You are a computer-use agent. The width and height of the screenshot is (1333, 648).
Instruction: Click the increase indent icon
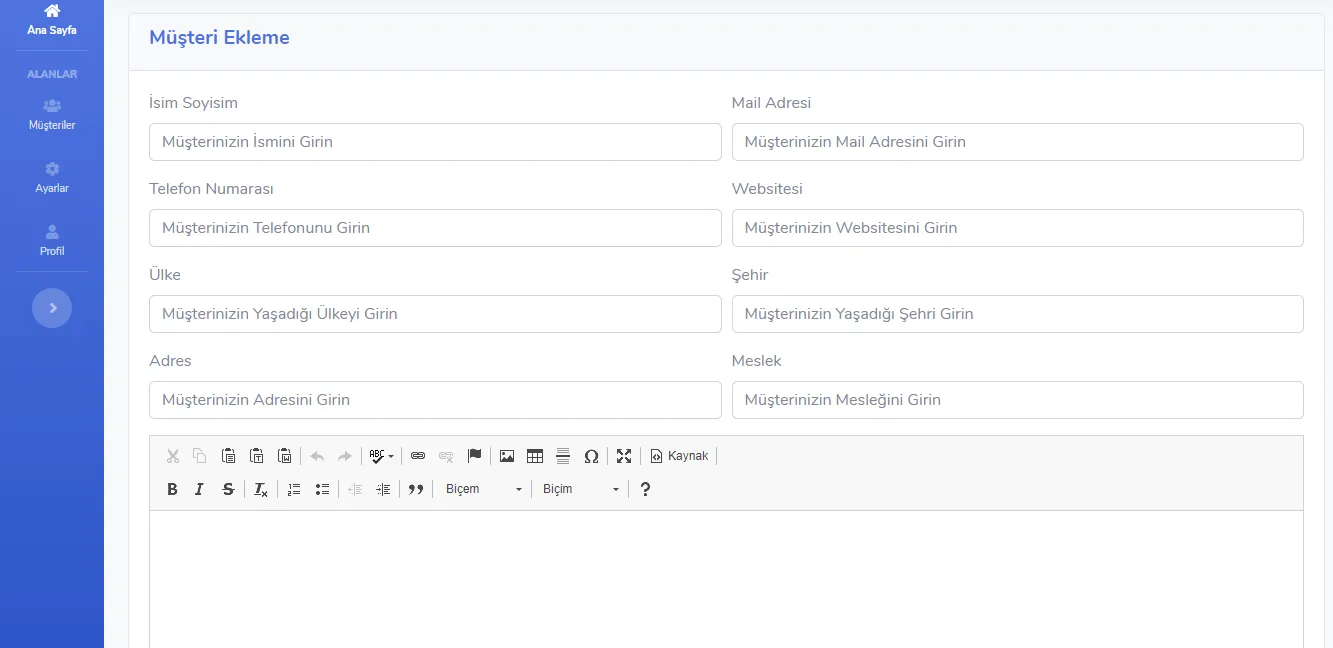pyautogui.click(x=383, y=489)
